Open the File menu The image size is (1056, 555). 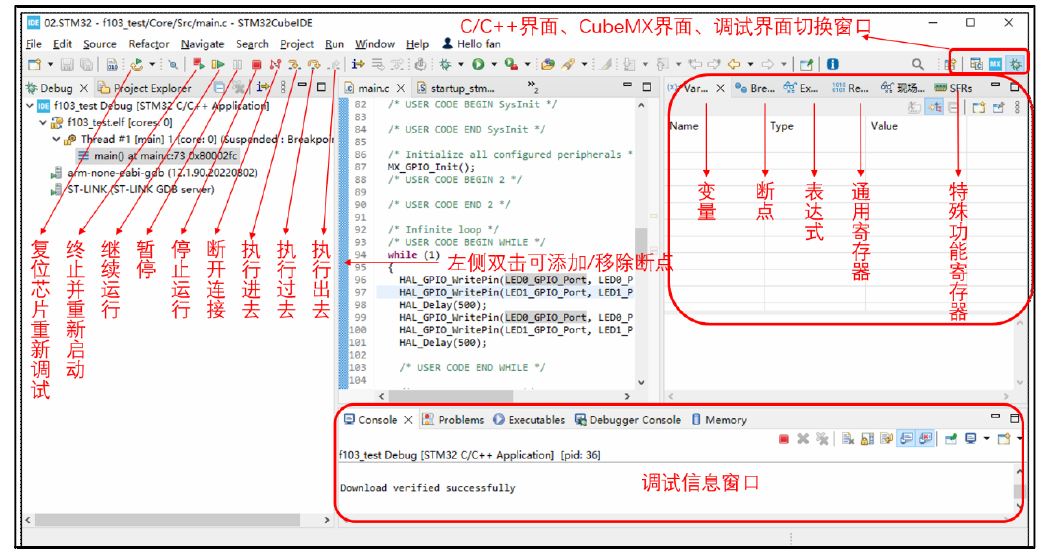pos(34,44)
